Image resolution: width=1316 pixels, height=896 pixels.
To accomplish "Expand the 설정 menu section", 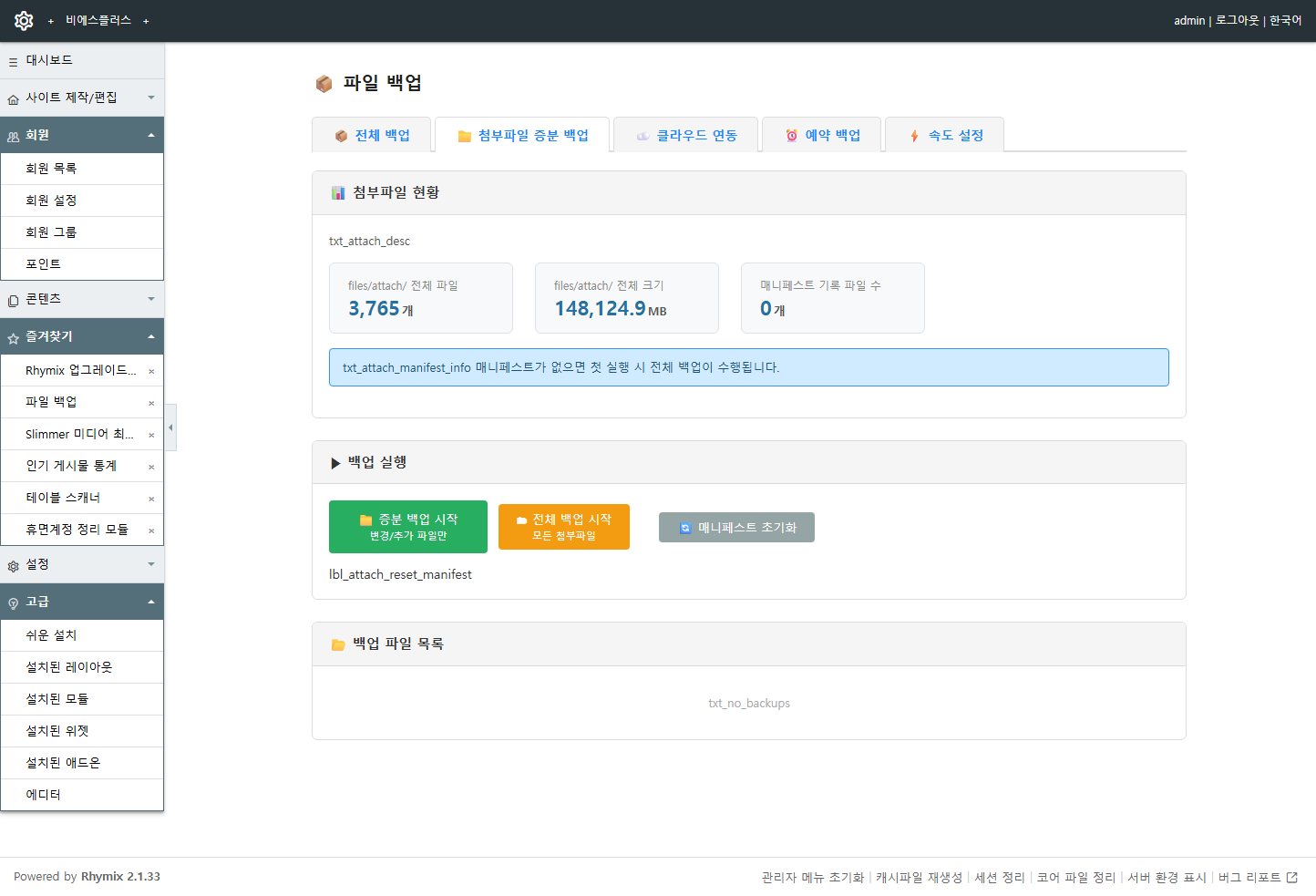I will coord(151,564).
